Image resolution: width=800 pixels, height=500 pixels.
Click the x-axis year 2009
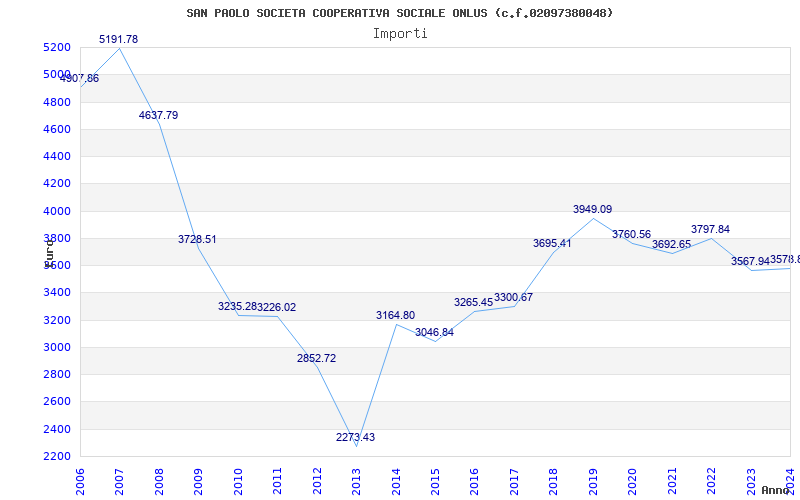(x=198, y=482)
